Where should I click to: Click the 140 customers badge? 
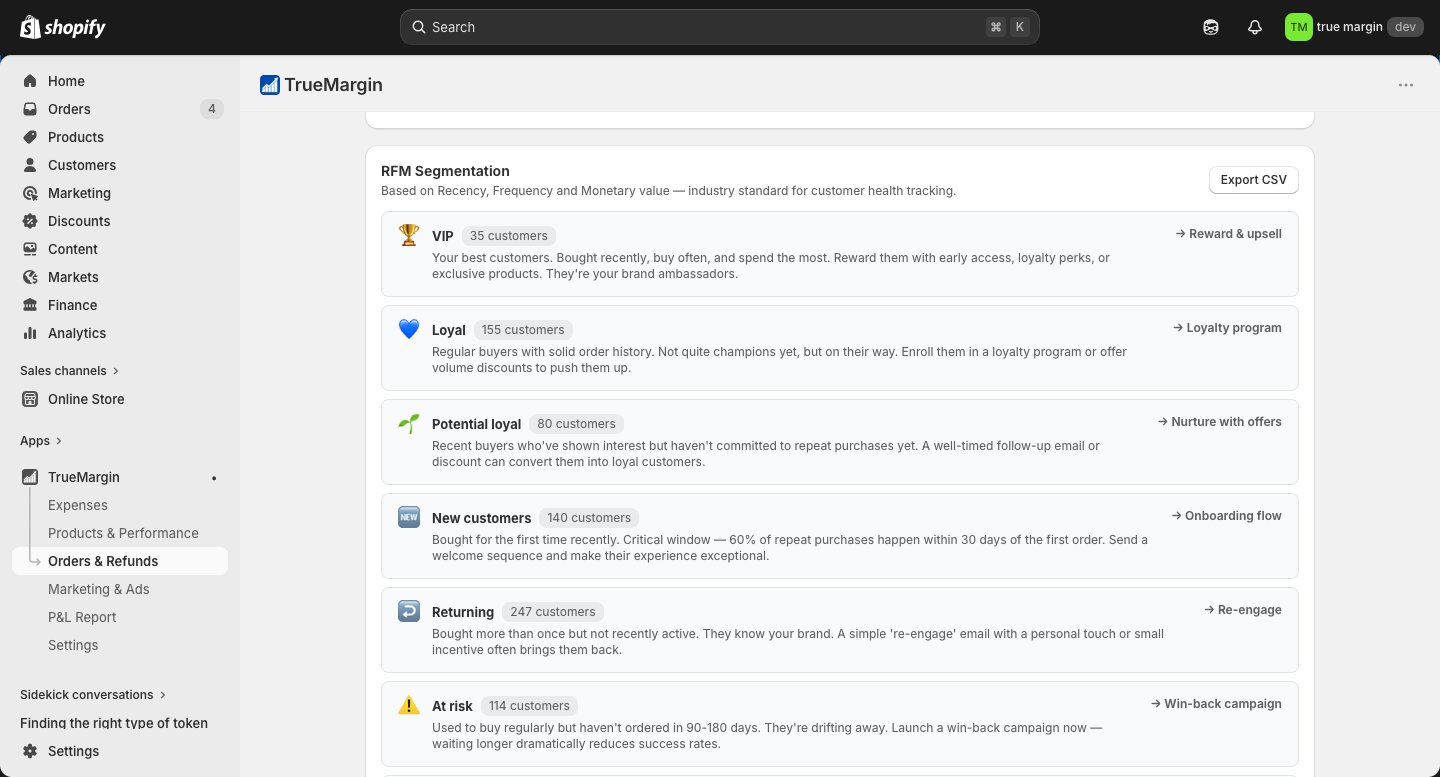[589, 518]
